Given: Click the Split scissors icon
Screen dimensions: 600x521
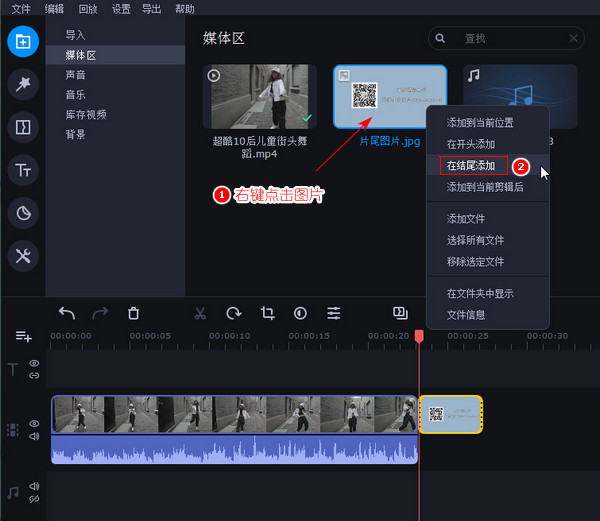Looking at the screenshot, I should pyautogui.click(x=200, y=313).
